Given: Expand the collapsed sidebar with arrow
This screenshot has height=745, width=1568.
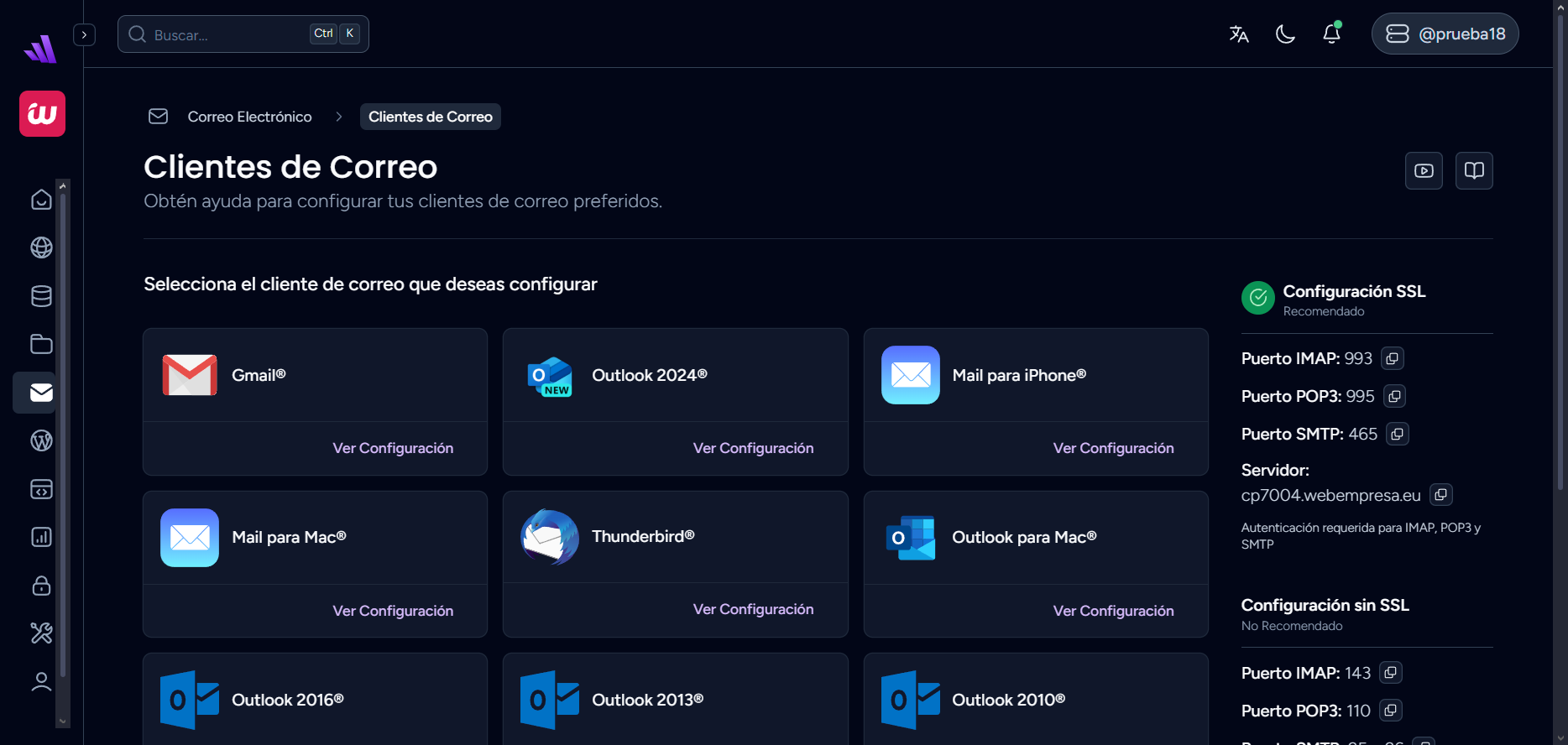Looking at the screenshot, I should 84,35.
